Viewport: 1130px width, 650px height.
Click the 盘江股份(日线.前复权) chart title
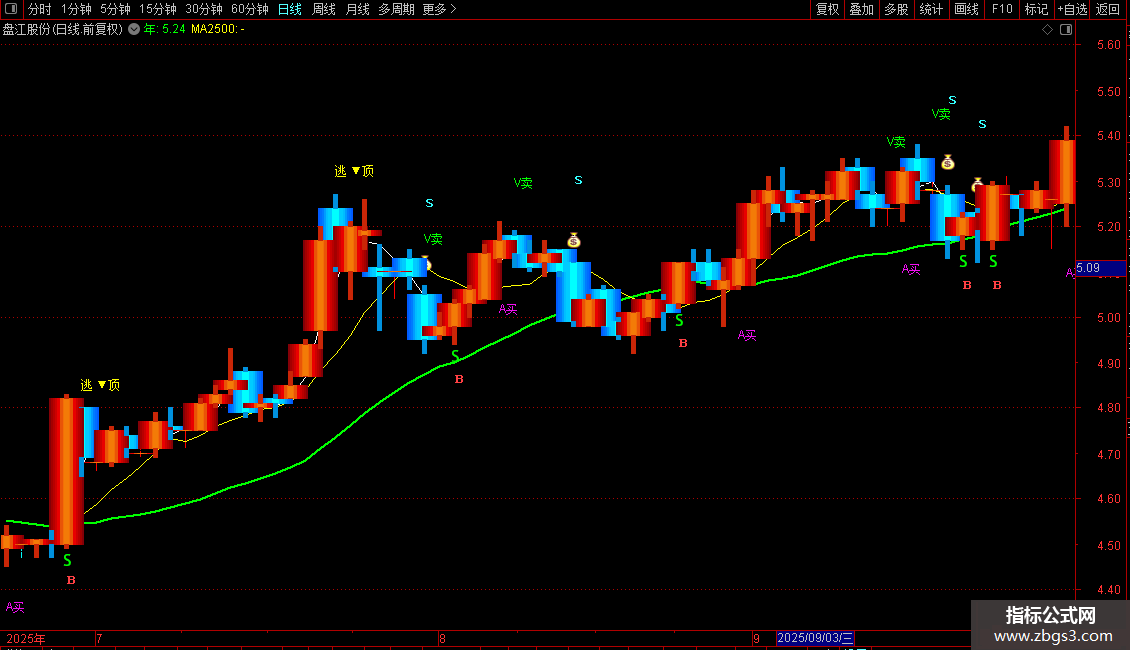pos(63,29)
